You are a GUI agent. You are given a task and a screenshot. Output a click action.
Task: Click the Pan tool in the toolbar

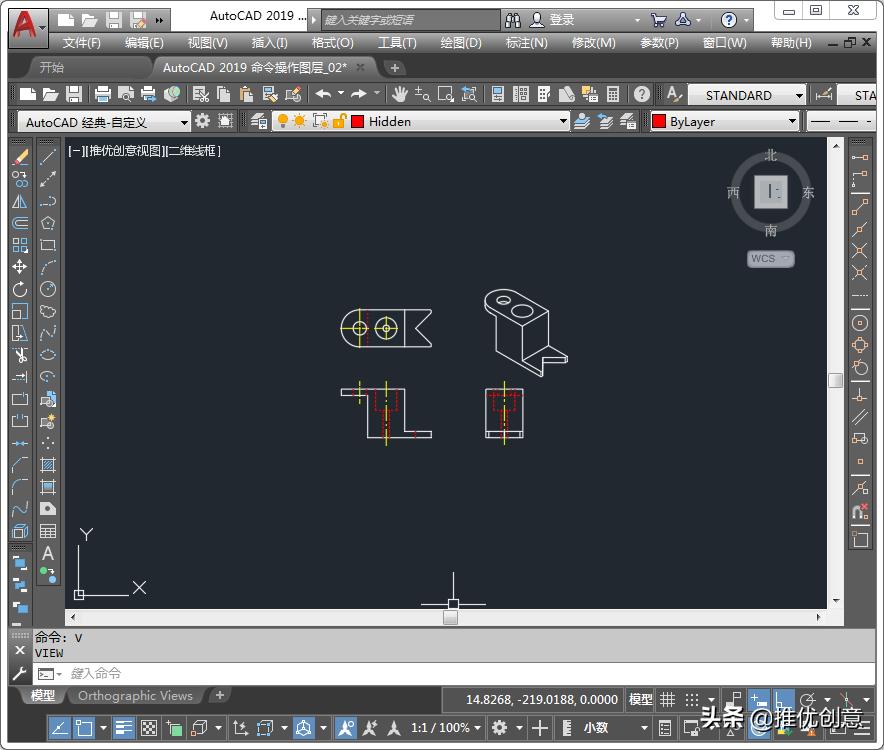point(402,94)
